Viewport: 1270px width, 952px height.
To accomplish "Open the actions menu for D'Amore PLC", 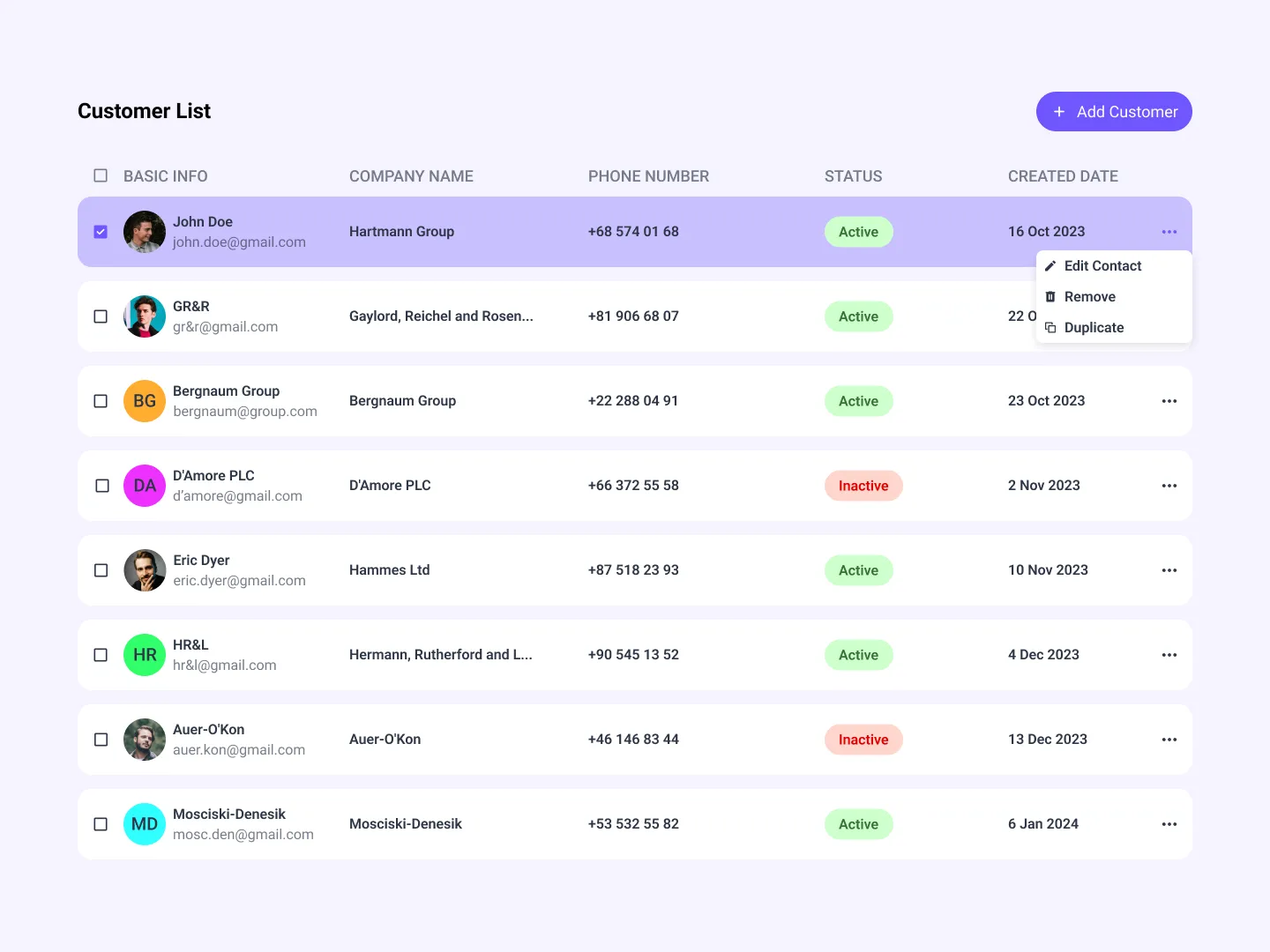I will point(1169,486).
